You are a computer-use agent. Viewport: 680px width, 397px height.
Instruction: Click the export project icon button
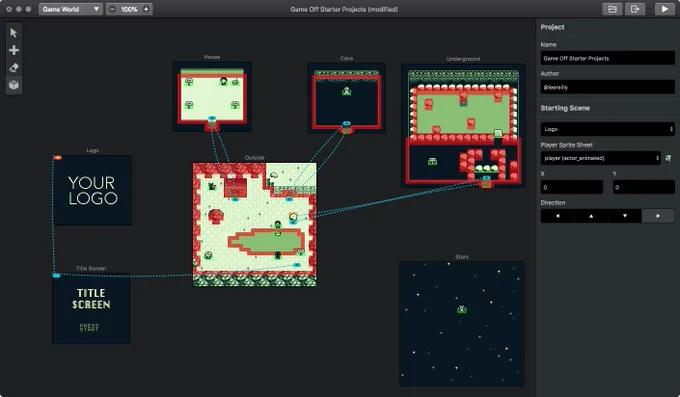click(x=635, y=9)
